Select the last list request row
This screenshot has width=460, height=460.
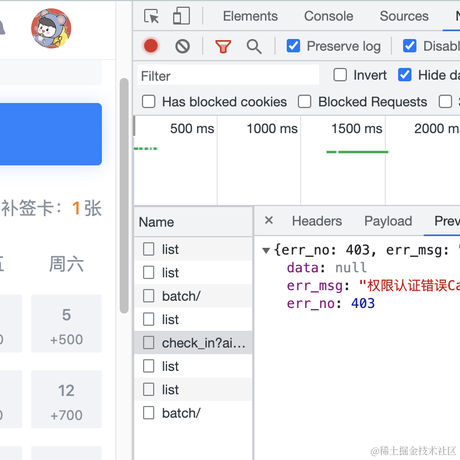coord(193,389)
